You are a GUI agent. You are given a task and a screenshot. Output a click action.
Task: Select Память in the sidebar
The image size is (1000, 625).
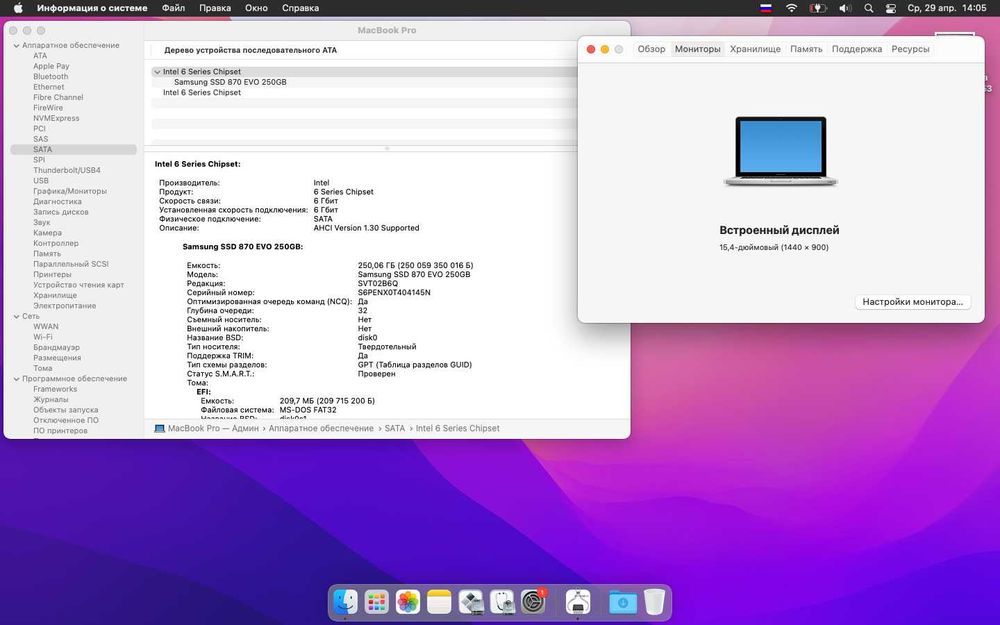pyautogui.click(x=47, y=253)
